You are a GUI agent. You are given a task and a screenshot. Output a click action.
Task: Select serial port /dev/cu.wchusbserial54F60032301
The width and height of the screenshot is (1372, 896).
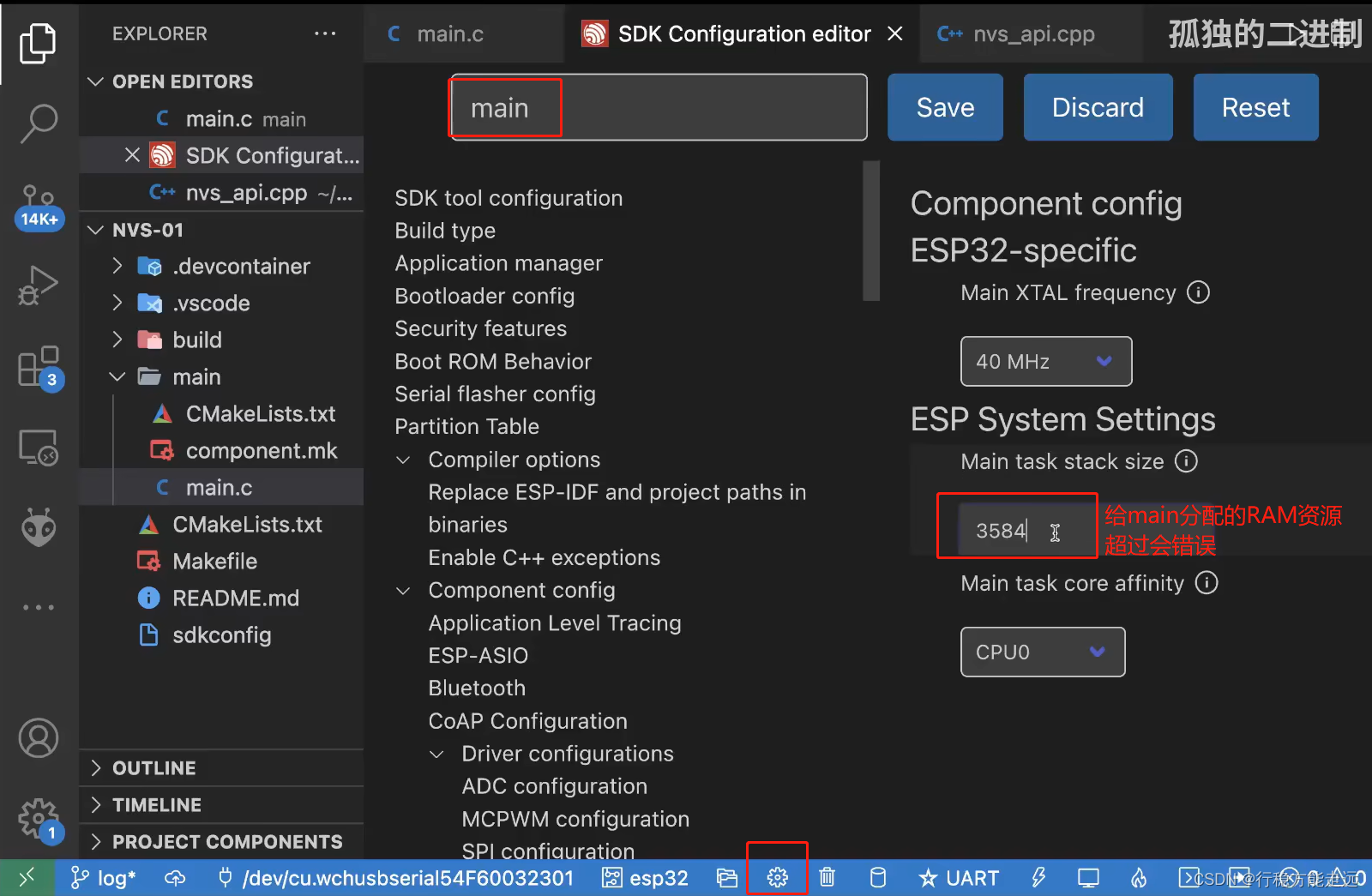coord(395,878)
